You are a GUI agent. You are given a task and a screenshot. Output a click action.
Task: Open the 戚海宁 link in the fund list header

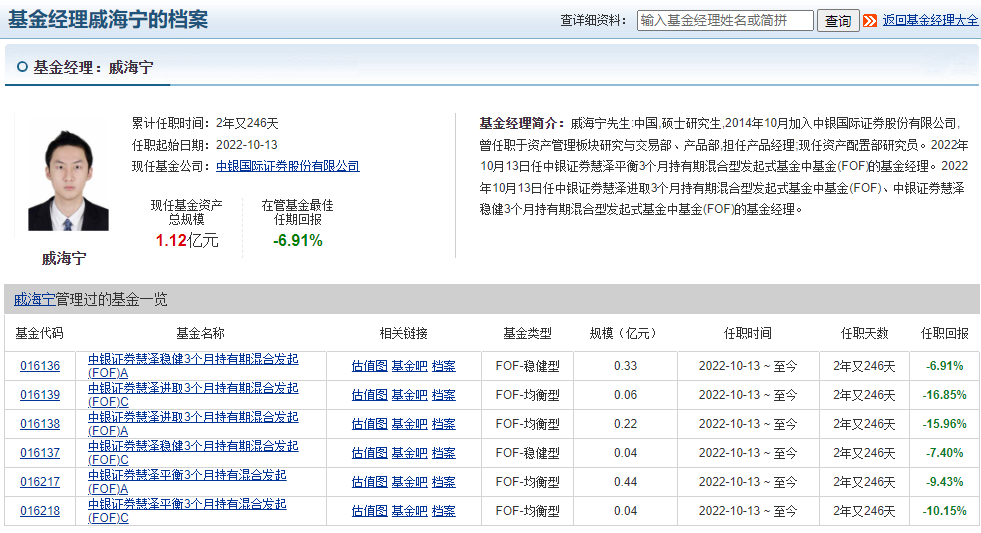pos(34,300)
